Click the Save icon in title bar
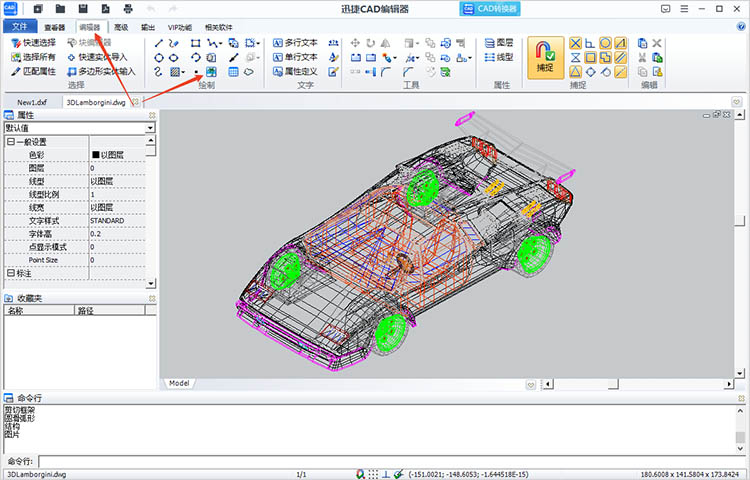The height and width of the screenshot is (480, 750). click(83, 9)
